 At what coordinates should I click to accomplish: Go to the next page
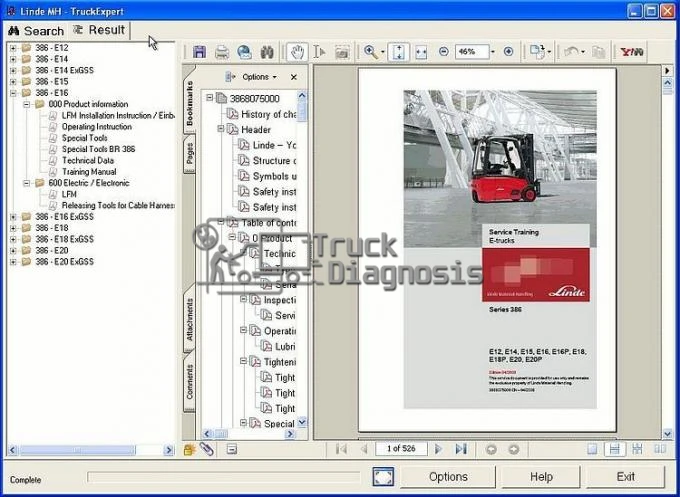point(438,449)
